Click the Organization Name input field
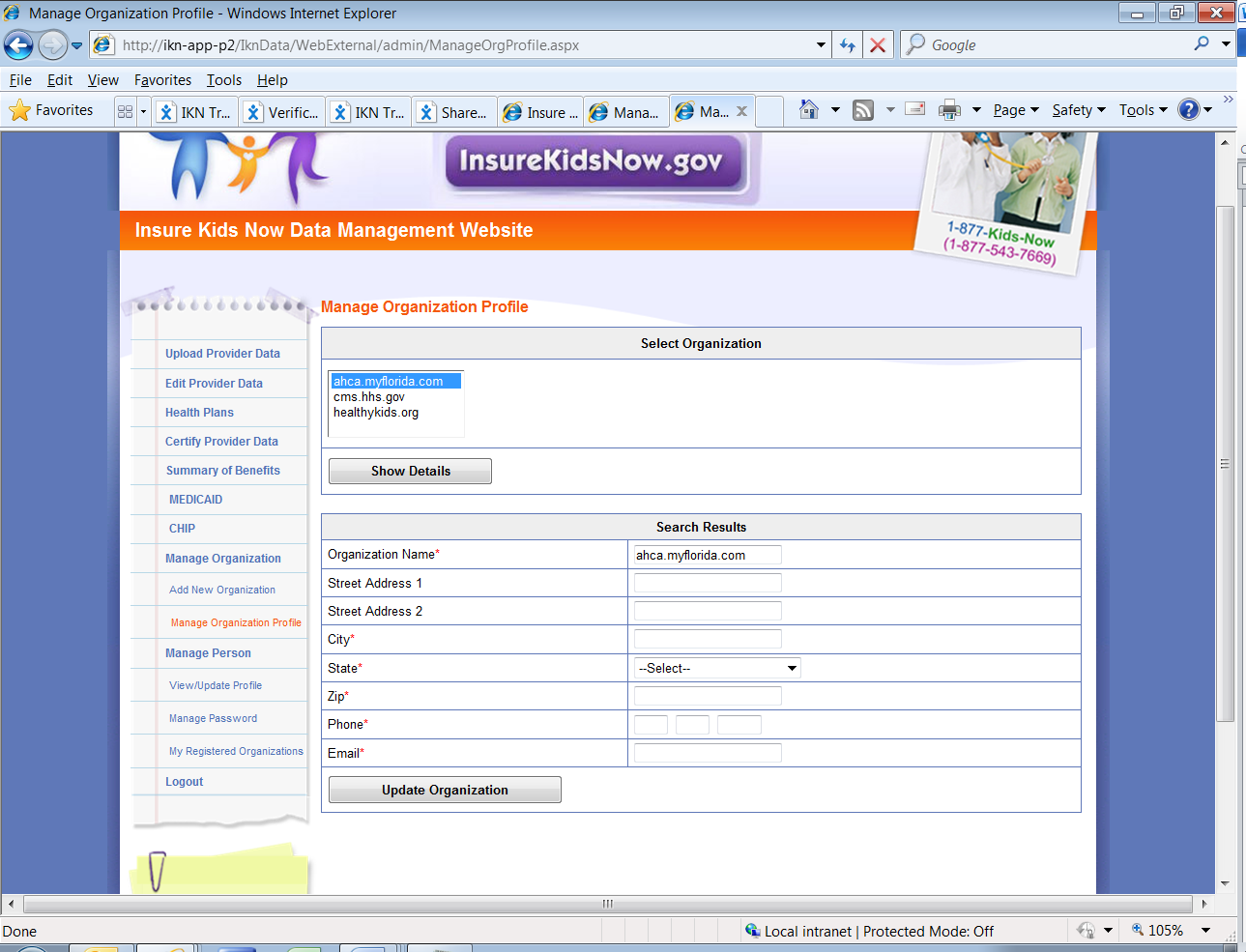1246x952 pixels. pyautogui.click(x=708, y=555)
